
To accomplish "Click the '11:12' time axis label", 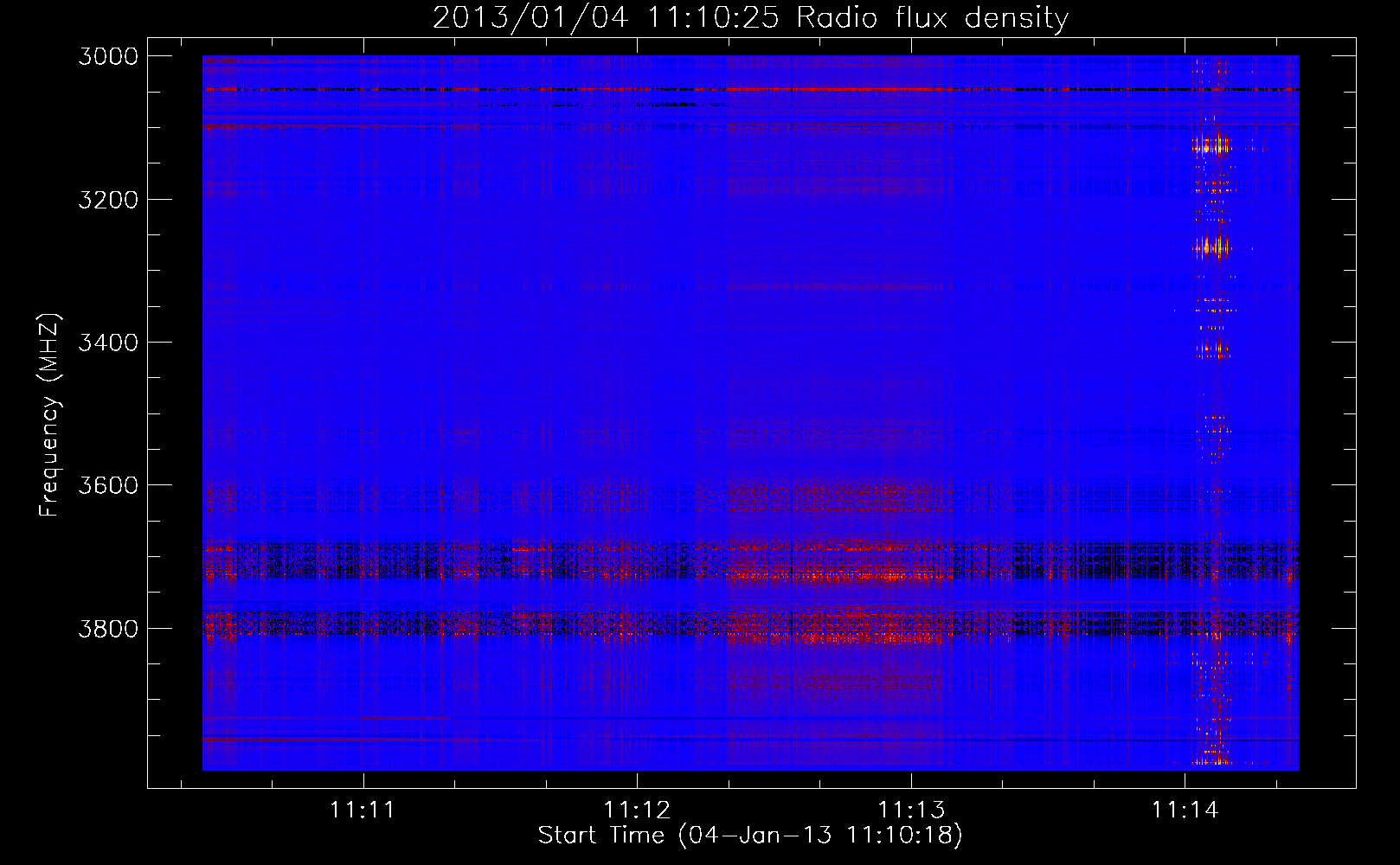I will [x=637, y=810].
